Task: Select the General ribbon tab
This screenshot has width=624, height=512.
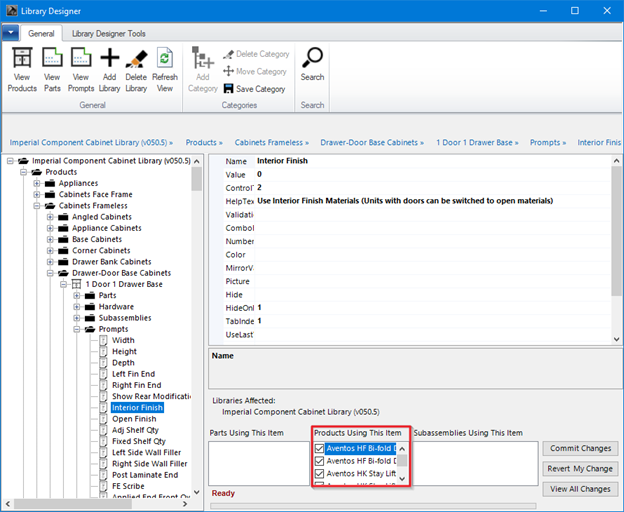Action: [x=41, y=34]
